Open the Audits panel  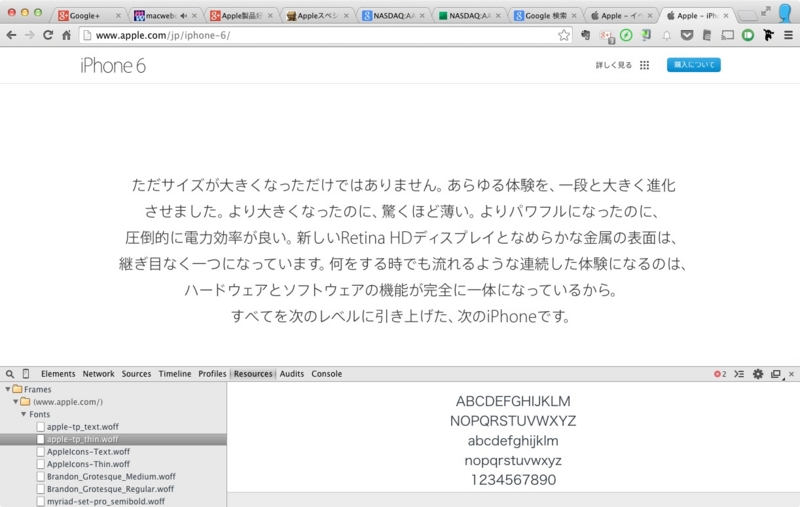[291, 374]
